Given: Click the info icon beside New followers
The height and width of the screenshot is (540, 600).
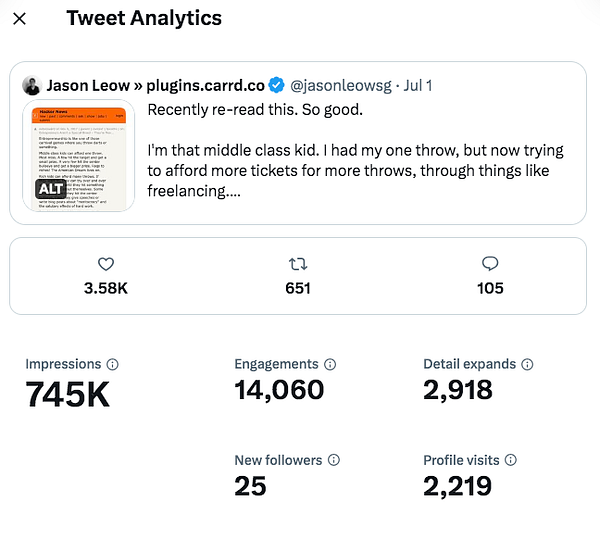Looking at the screenshot, I should (333, 460).
